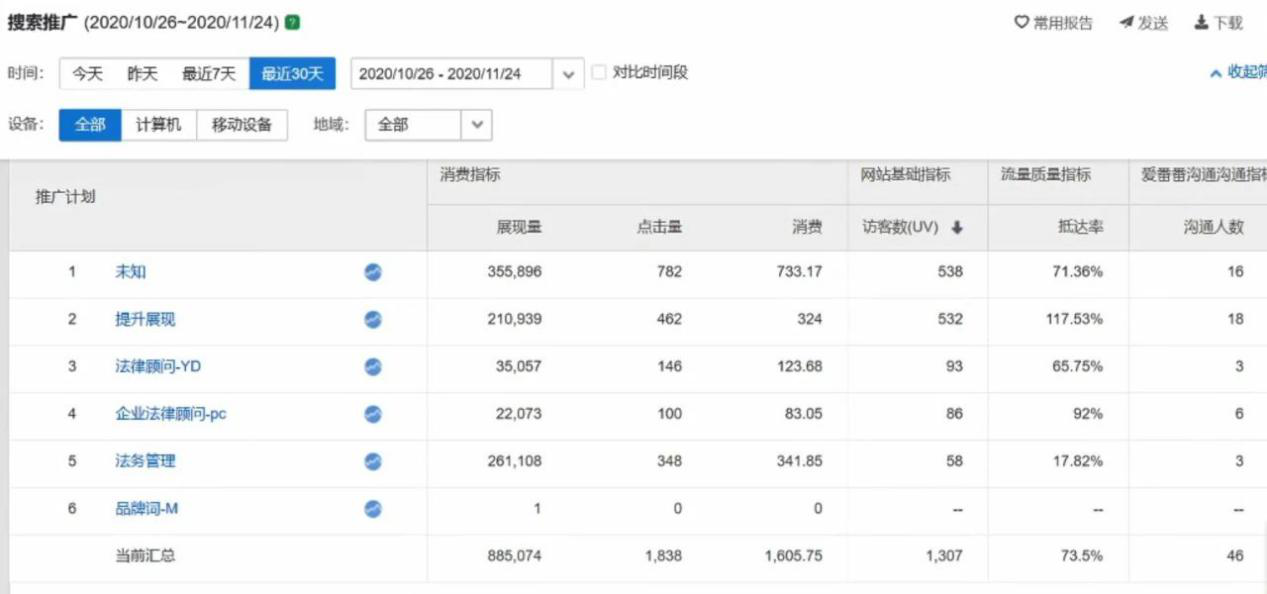Screen dimensions: 1267x594
Task: Open the 提升展现 campaign link
Action: coord(145,319)
